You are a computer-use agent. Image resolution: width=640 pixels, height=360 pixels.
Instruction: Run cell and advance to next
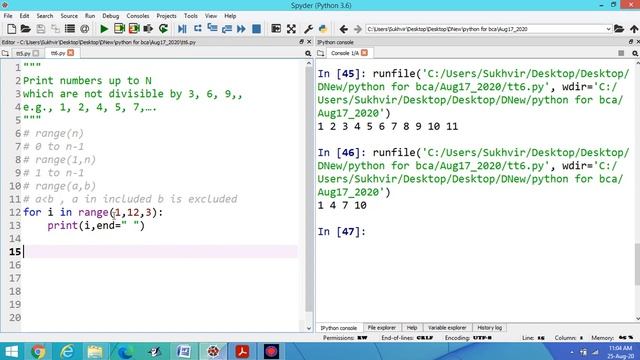(x=134, y=29)
